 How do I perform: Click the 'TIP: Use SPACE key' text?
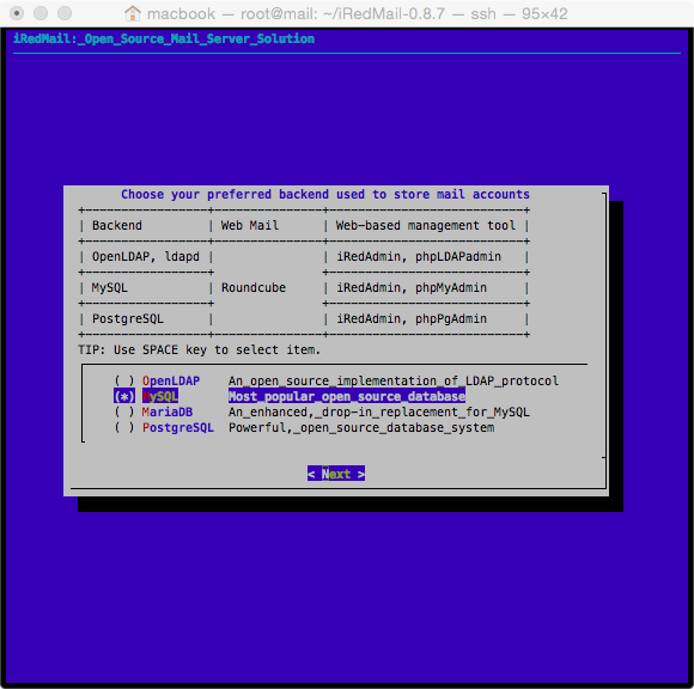pyautogui.click(x=199, y=350)
